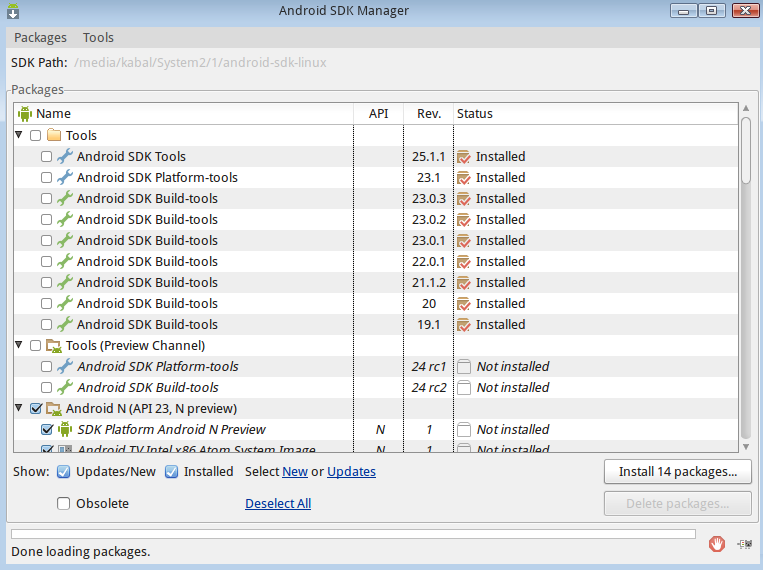Click the red stop-hand icon in status bar
The image size is (763, 570).
click(716, 544)
